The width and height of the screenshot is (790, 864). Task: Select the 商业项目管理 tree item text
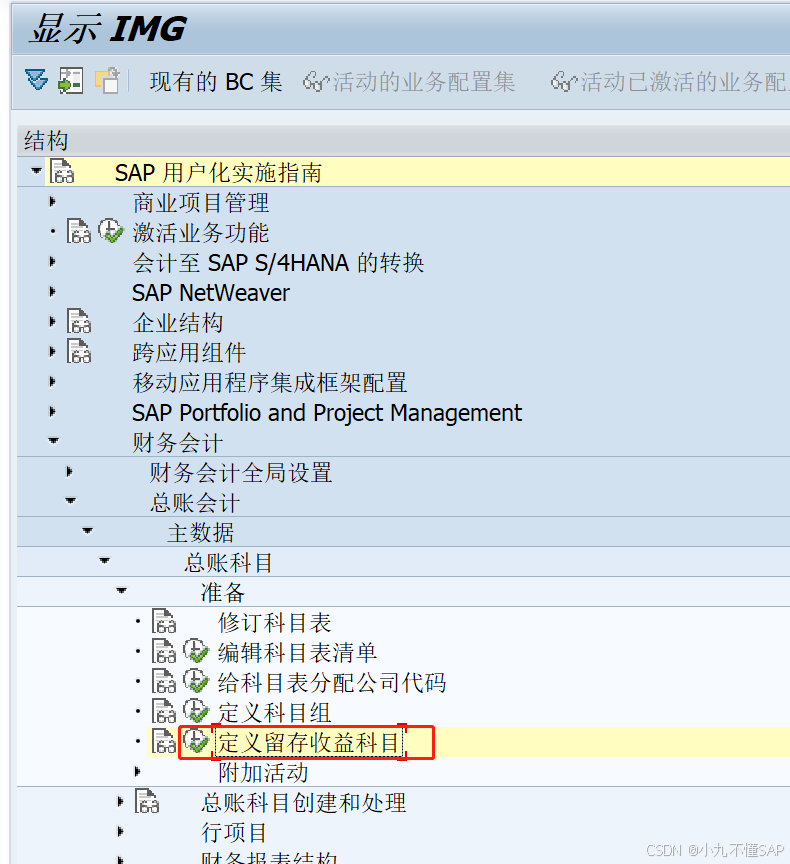tap(201, 203)
